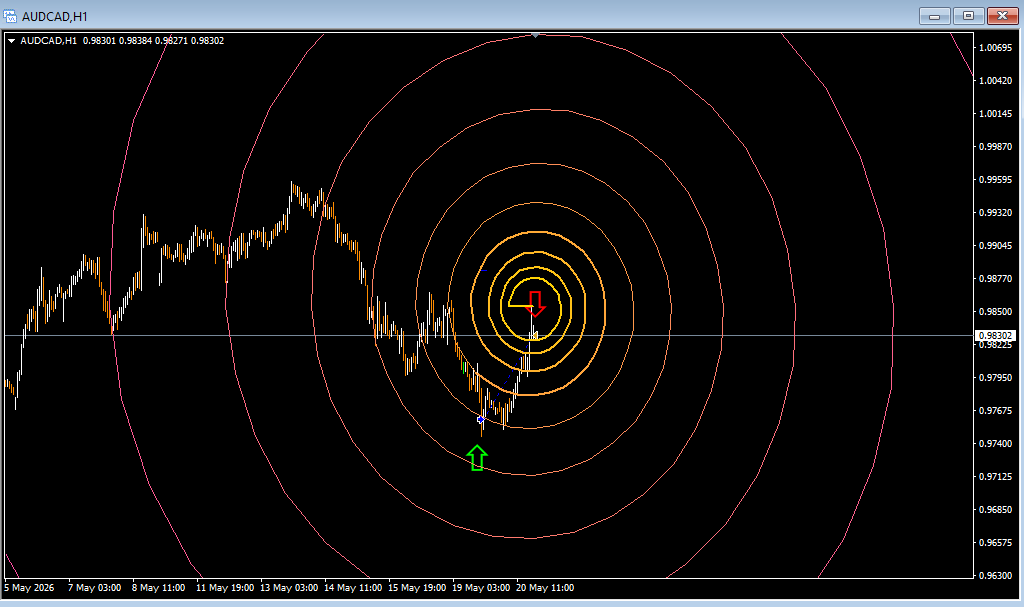This screenshot has width=1024, height=607.
Task: Click the 8 May 11:00 time label
Action: 159,587
